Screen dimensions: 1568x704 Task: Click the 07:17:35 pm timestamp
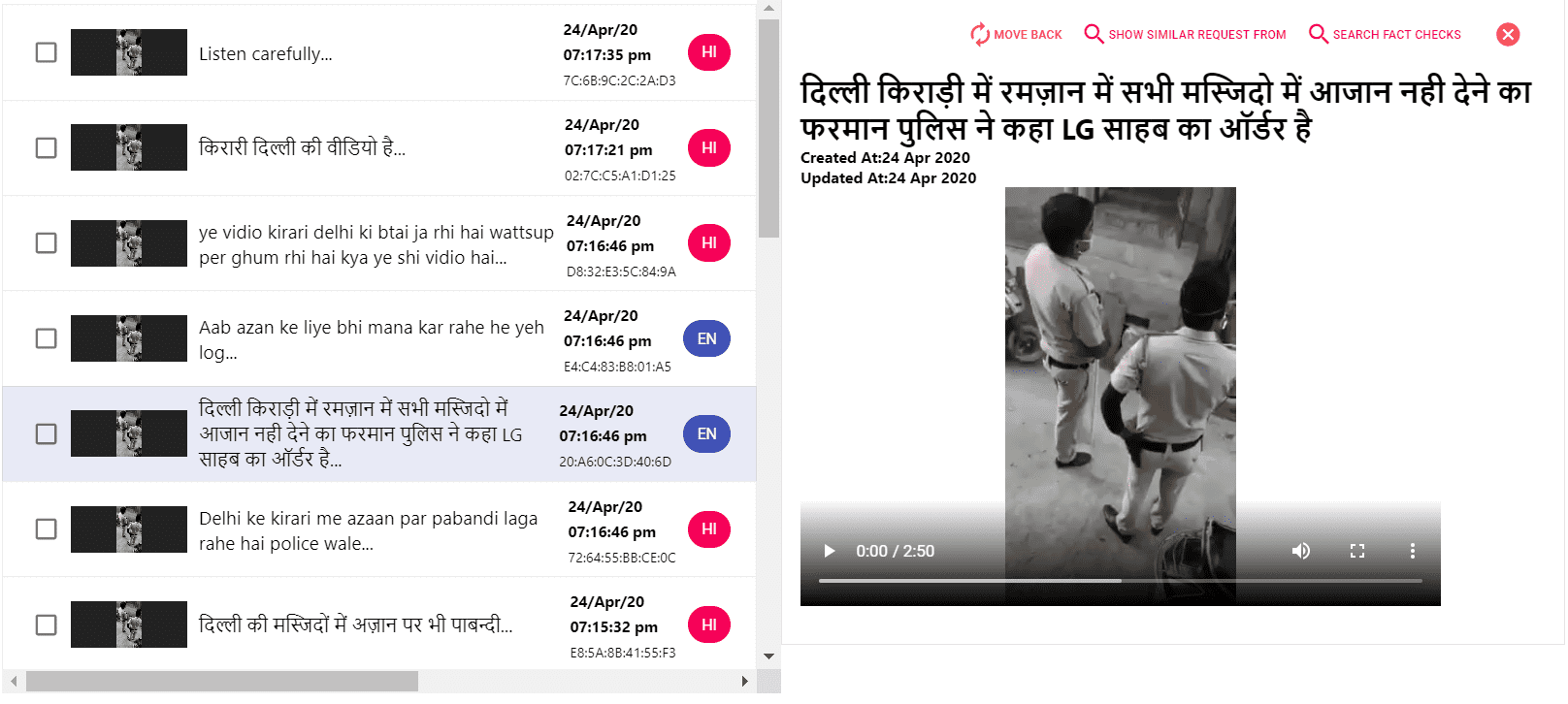point(607,55)
